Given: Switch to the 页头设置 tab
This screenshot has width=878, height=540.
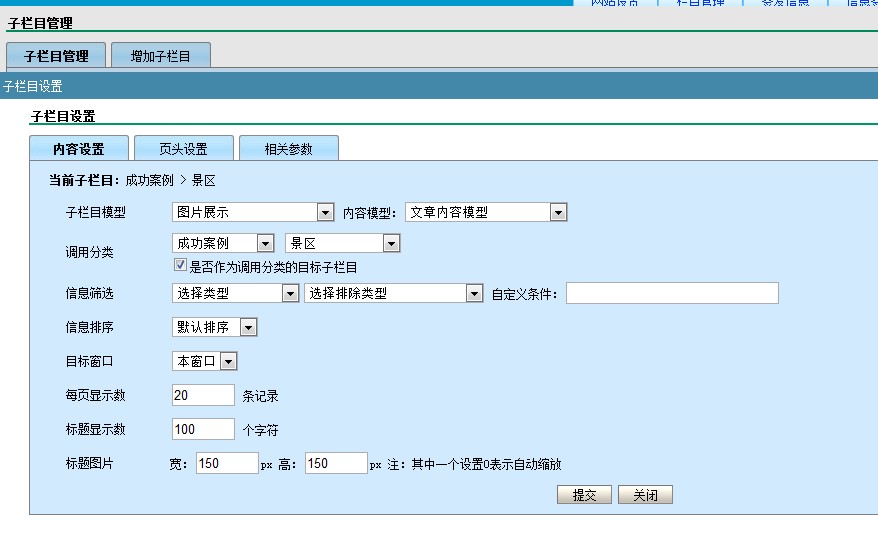Looking at the screenshot, I should coord(184,149).
